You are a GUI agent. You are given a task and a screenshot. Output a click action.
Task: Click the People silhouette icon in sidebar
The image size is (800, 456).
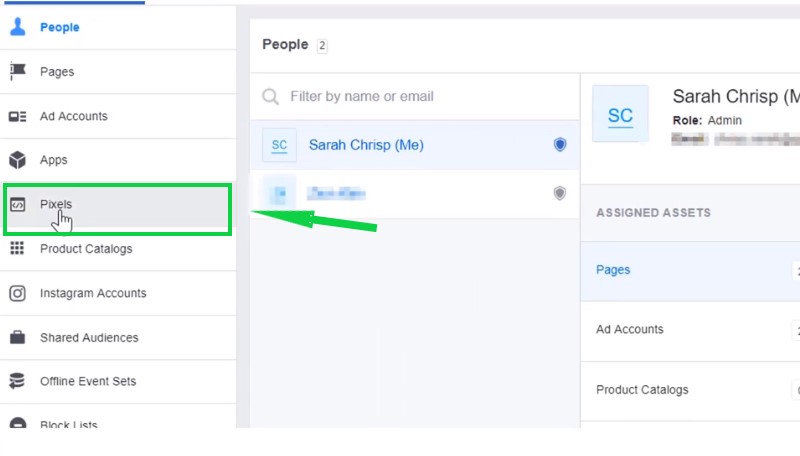(x=17, y=27)
